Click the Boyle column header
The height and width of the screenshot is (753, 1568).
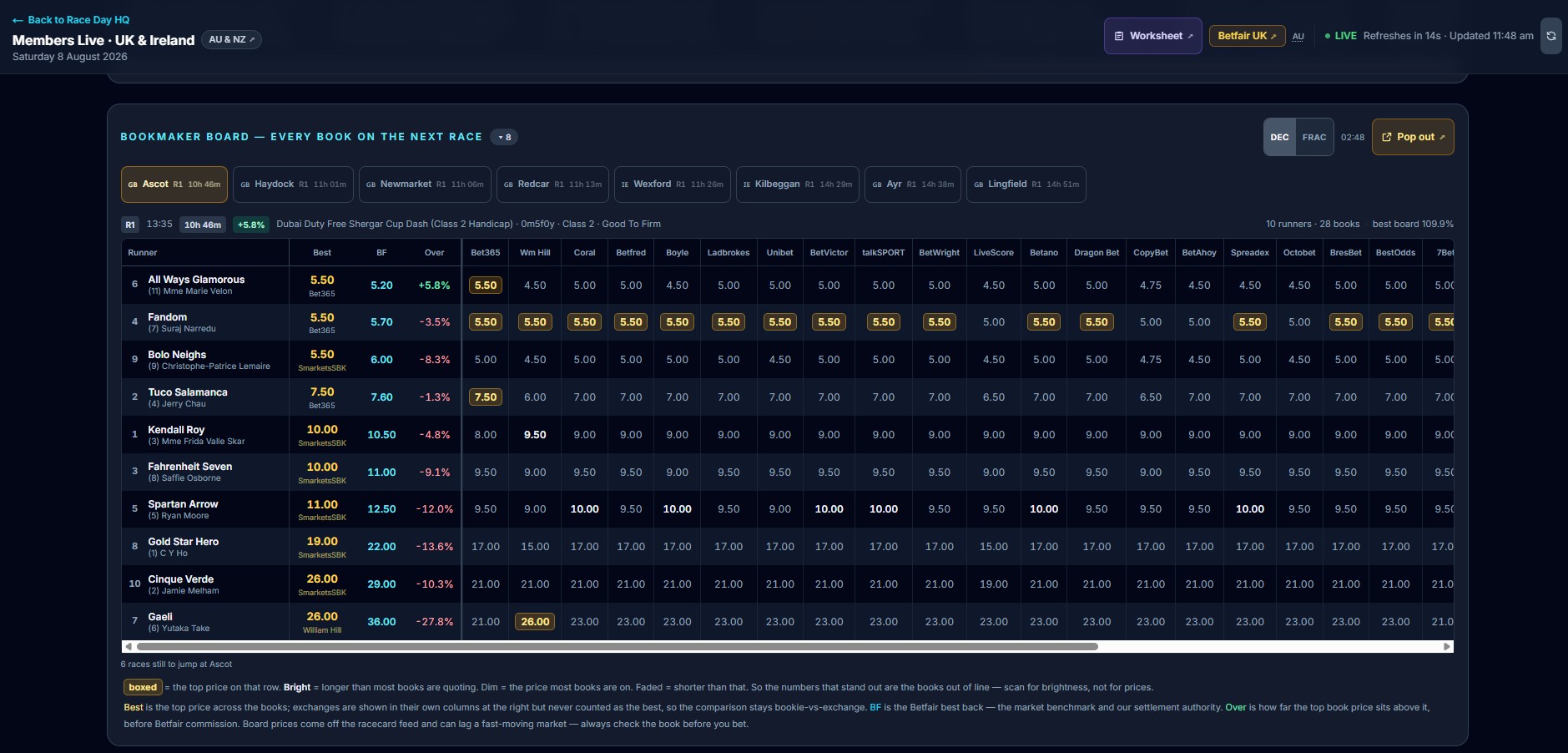tap(678, 252)
